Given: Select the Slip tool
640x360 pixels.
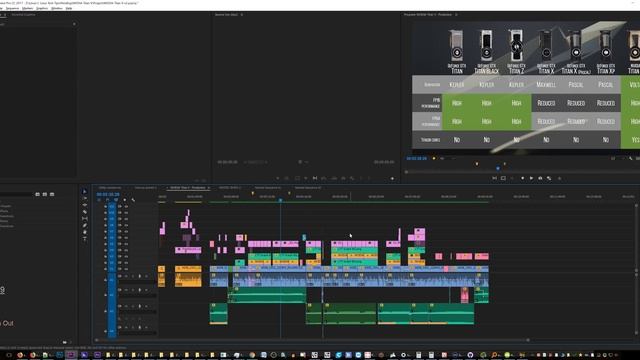Looking at the screenshot, I should 84,219.
